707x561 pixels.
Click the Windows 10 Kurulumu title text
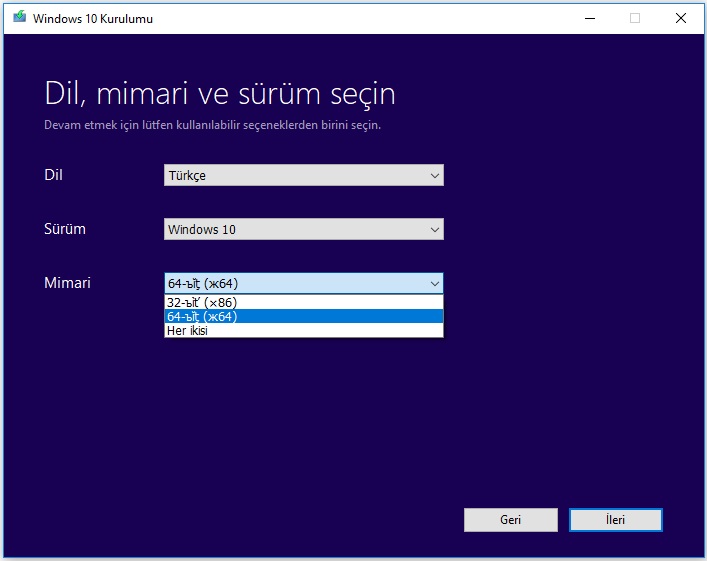point(93,19)
